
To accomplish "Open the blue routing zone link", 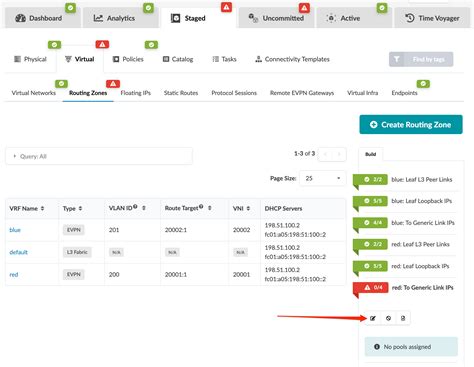I will click(x=15, y=230).
